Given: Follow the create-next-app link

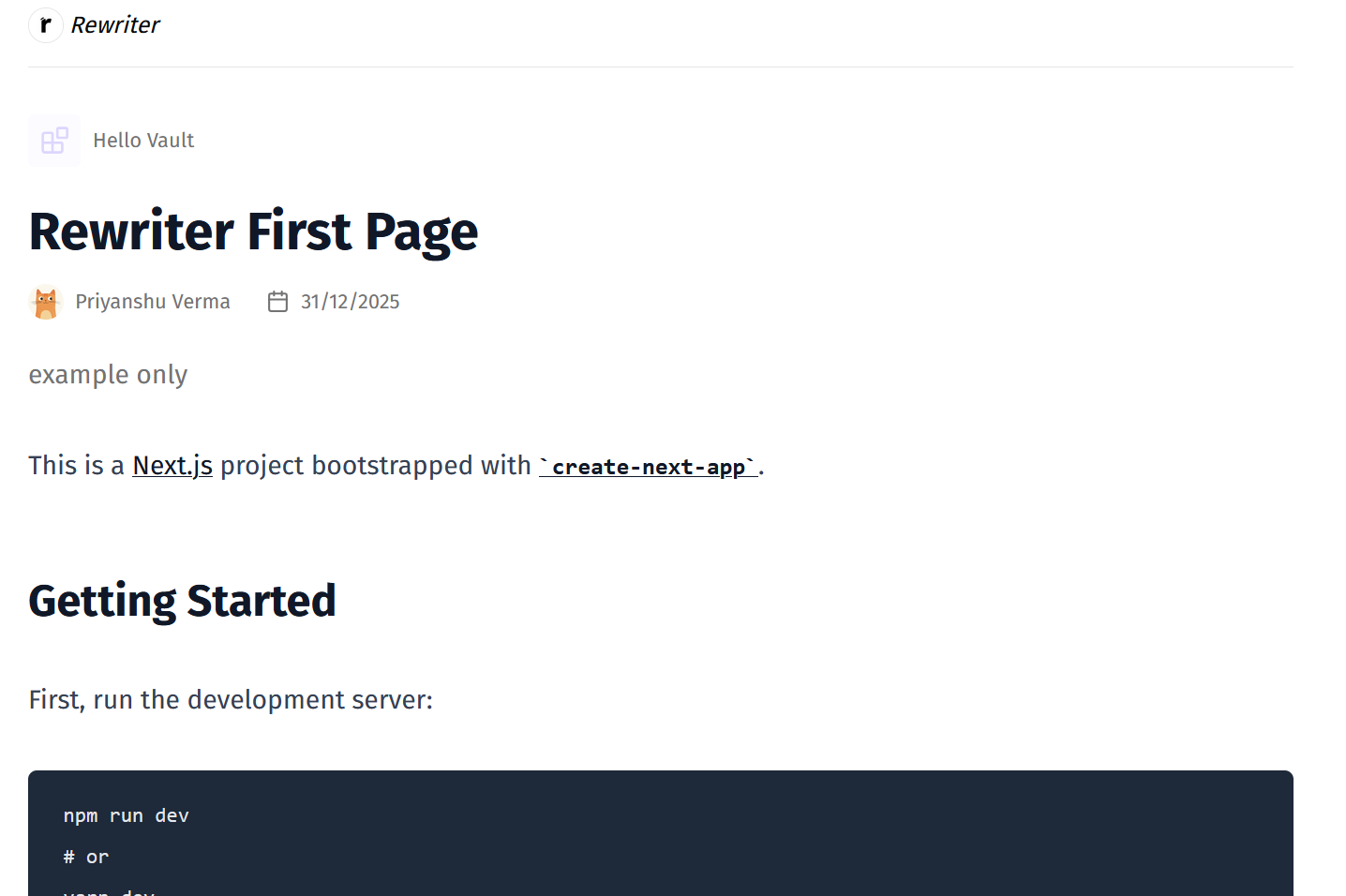Looking at the screenshot, I should [649, 467].
